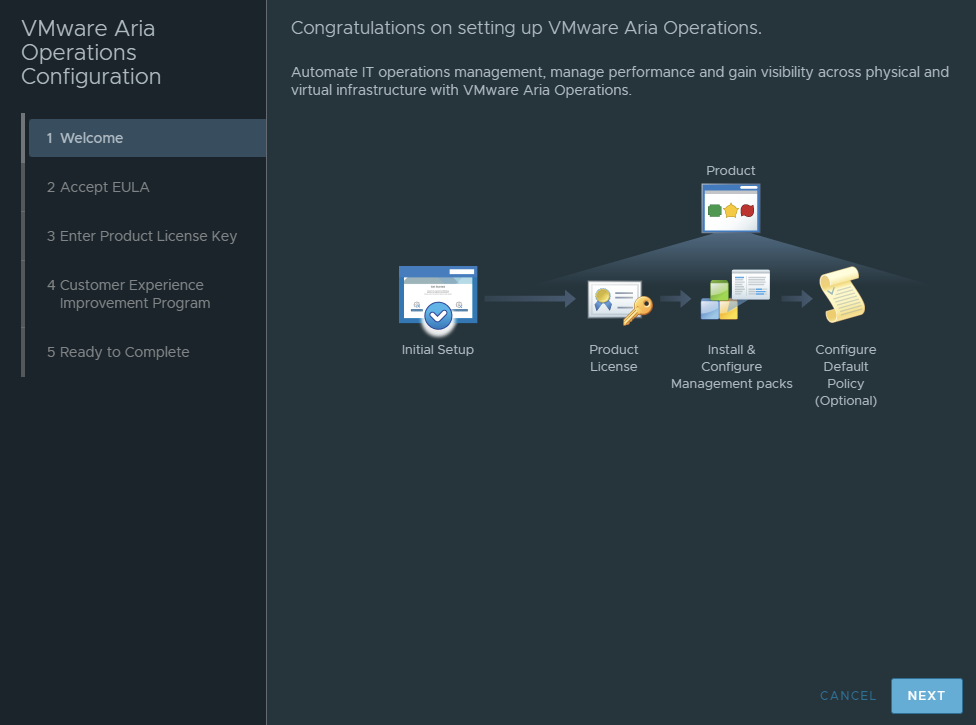Click the Default Policy scroll icon

842,294
